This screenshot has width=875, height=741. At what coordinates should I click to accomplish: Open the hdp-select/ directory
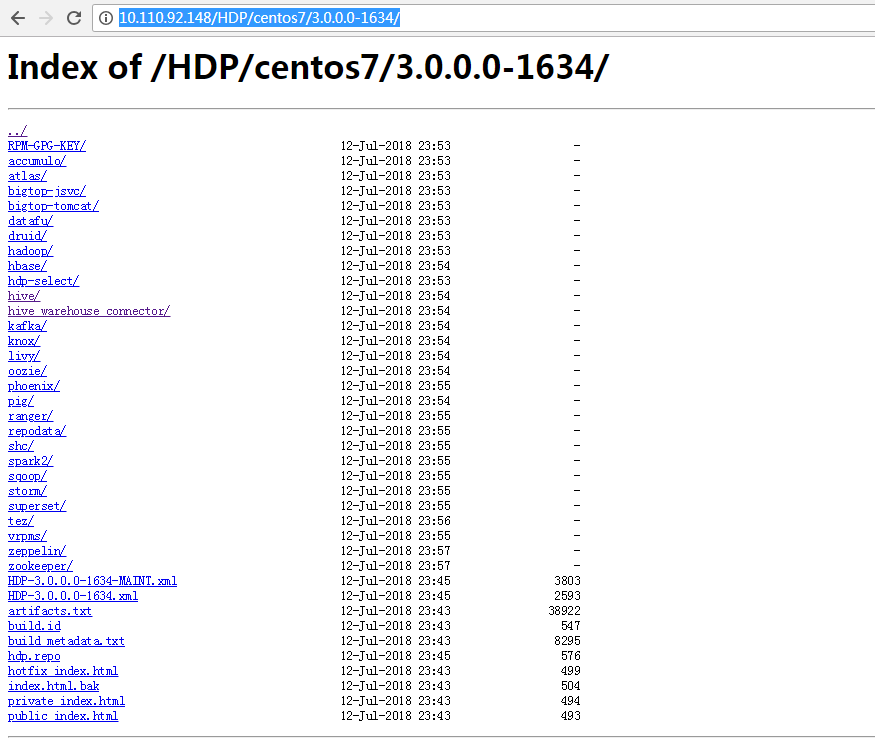44,281
